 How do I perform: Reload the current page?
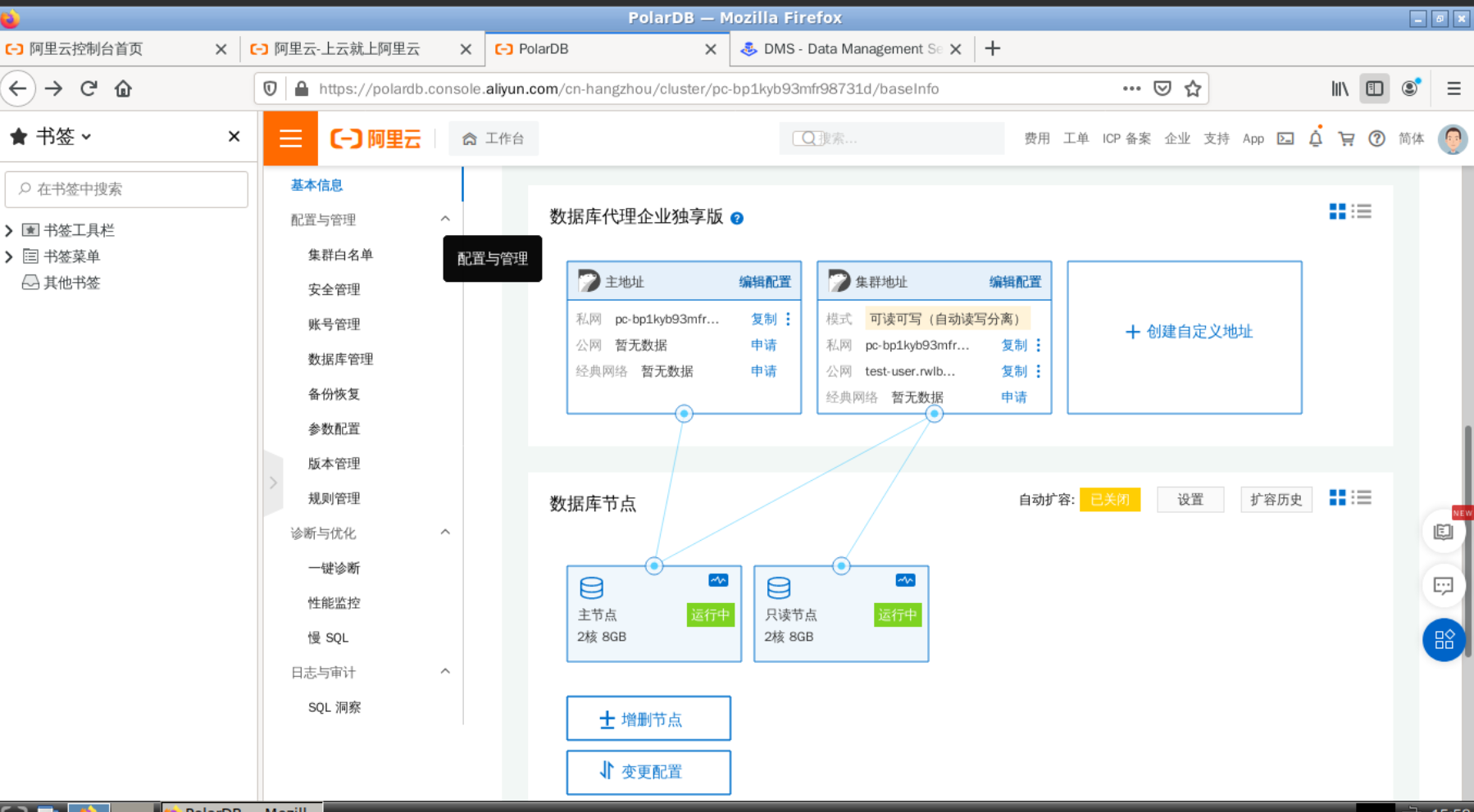click(89, 88)
